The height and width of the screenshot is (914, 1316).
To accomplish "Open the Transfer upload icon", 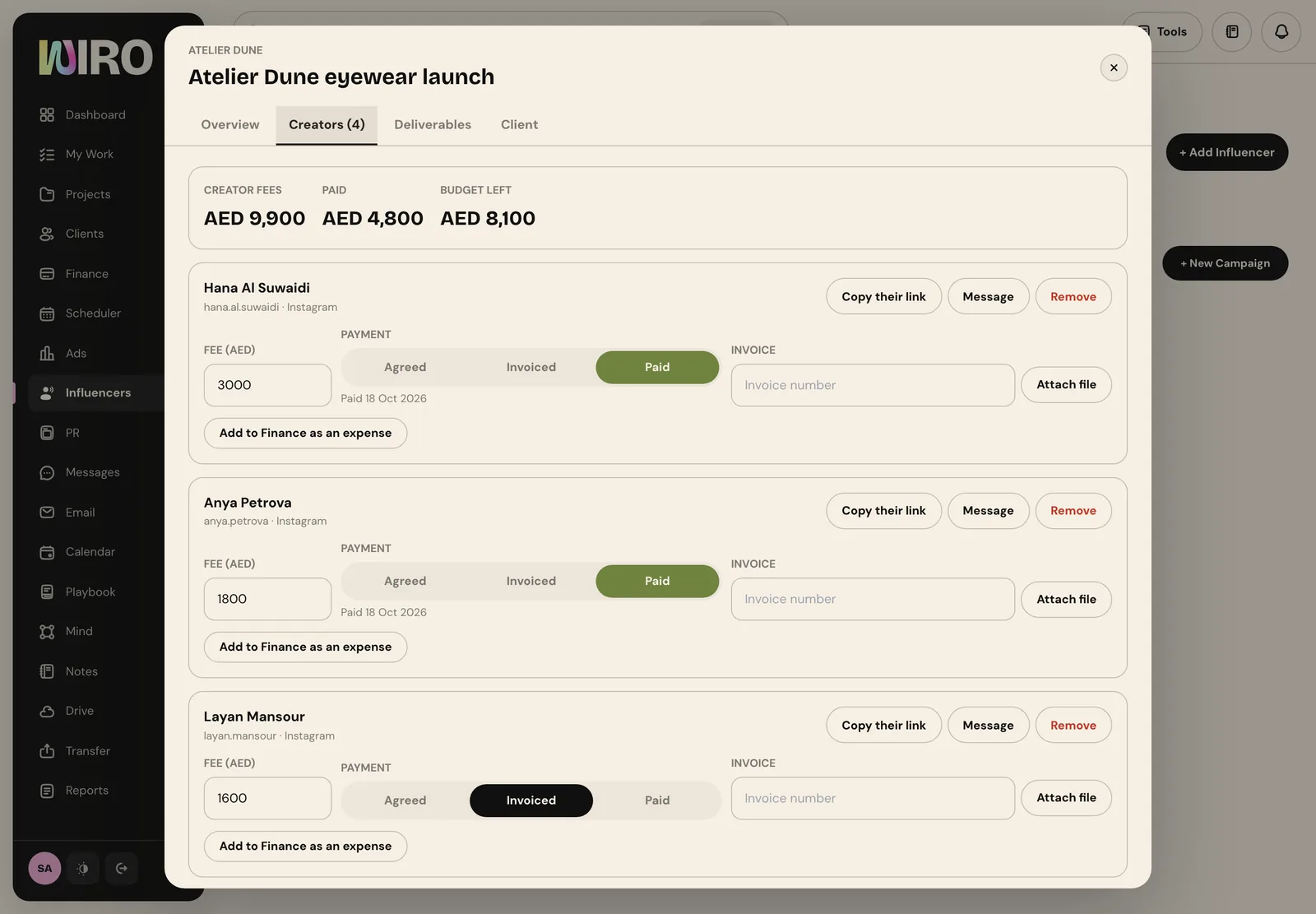I will (47, 750).
